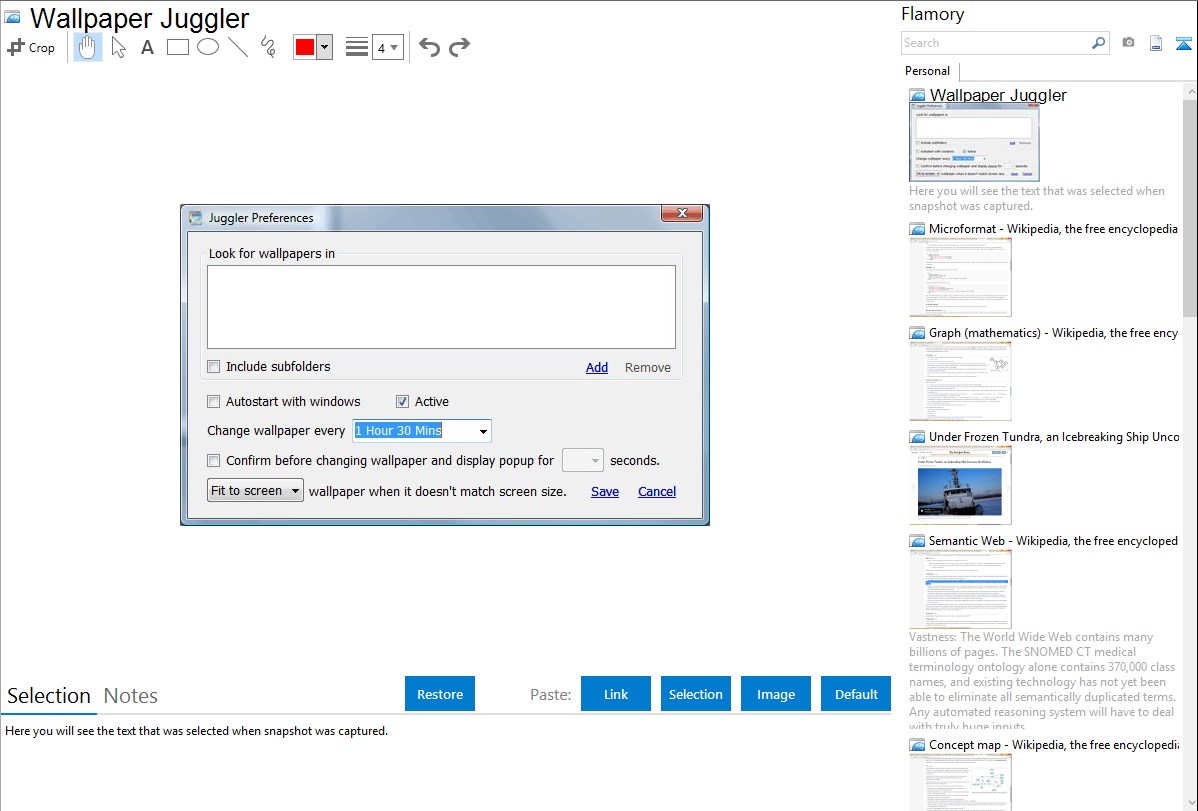Click the selection text area
Viewport: 1198px width, 811px height.
446,764
